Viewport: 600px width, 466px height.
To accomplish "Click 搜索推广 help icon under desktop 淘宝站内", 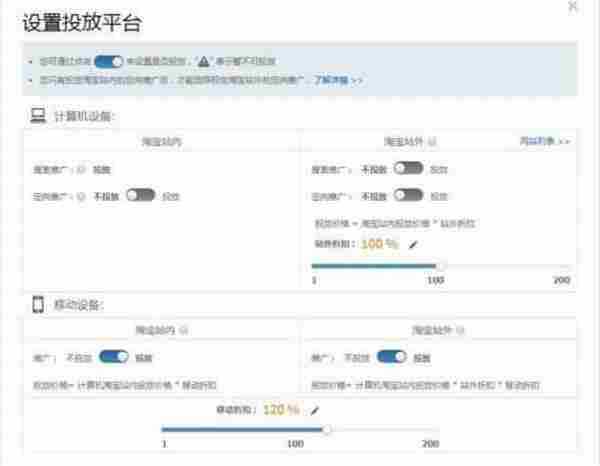I will tap(80, 170).
